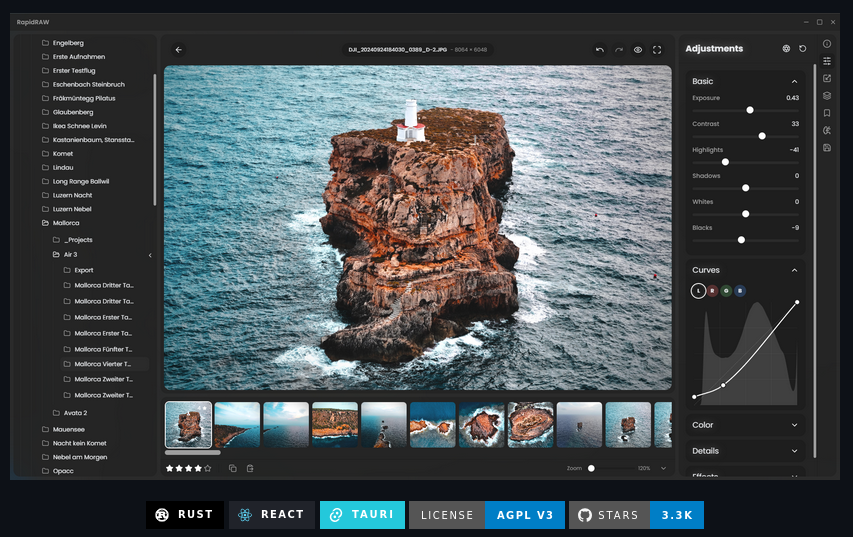
Task: Click the copy settings icon beside the star rating
Action: pos(232,468)
